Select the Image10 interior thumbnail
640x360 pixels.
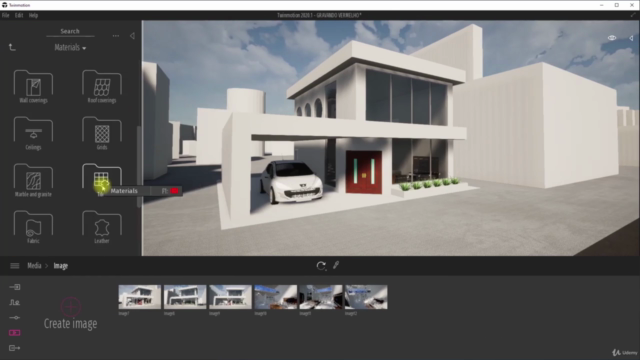[276, 297]
